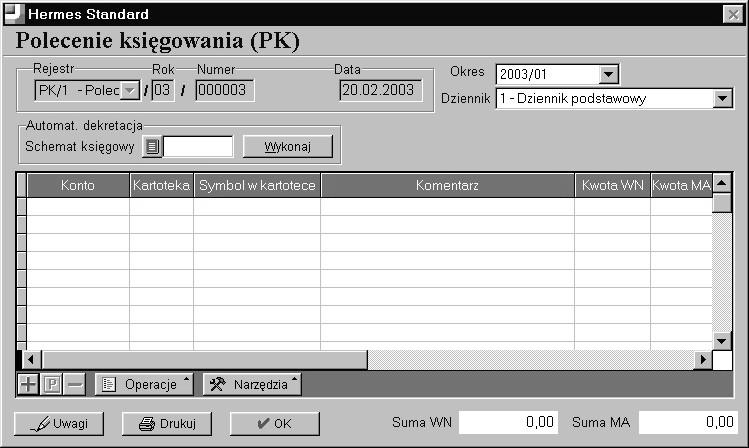Click the Symbol w kartotece column header
The width and height of the screenshot is (749, 448).
[257, 185]
